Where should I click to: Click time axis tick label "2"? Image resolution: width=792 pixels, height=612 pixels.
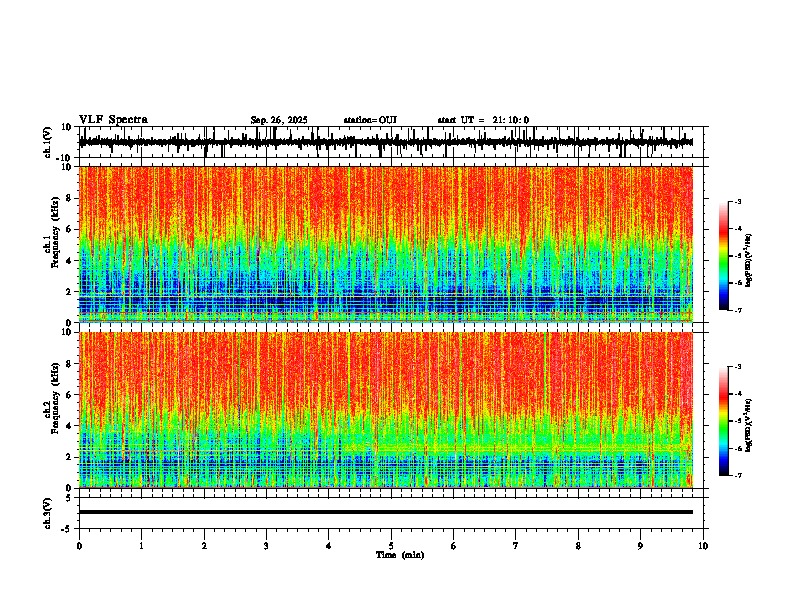click(x=204, y=546)
